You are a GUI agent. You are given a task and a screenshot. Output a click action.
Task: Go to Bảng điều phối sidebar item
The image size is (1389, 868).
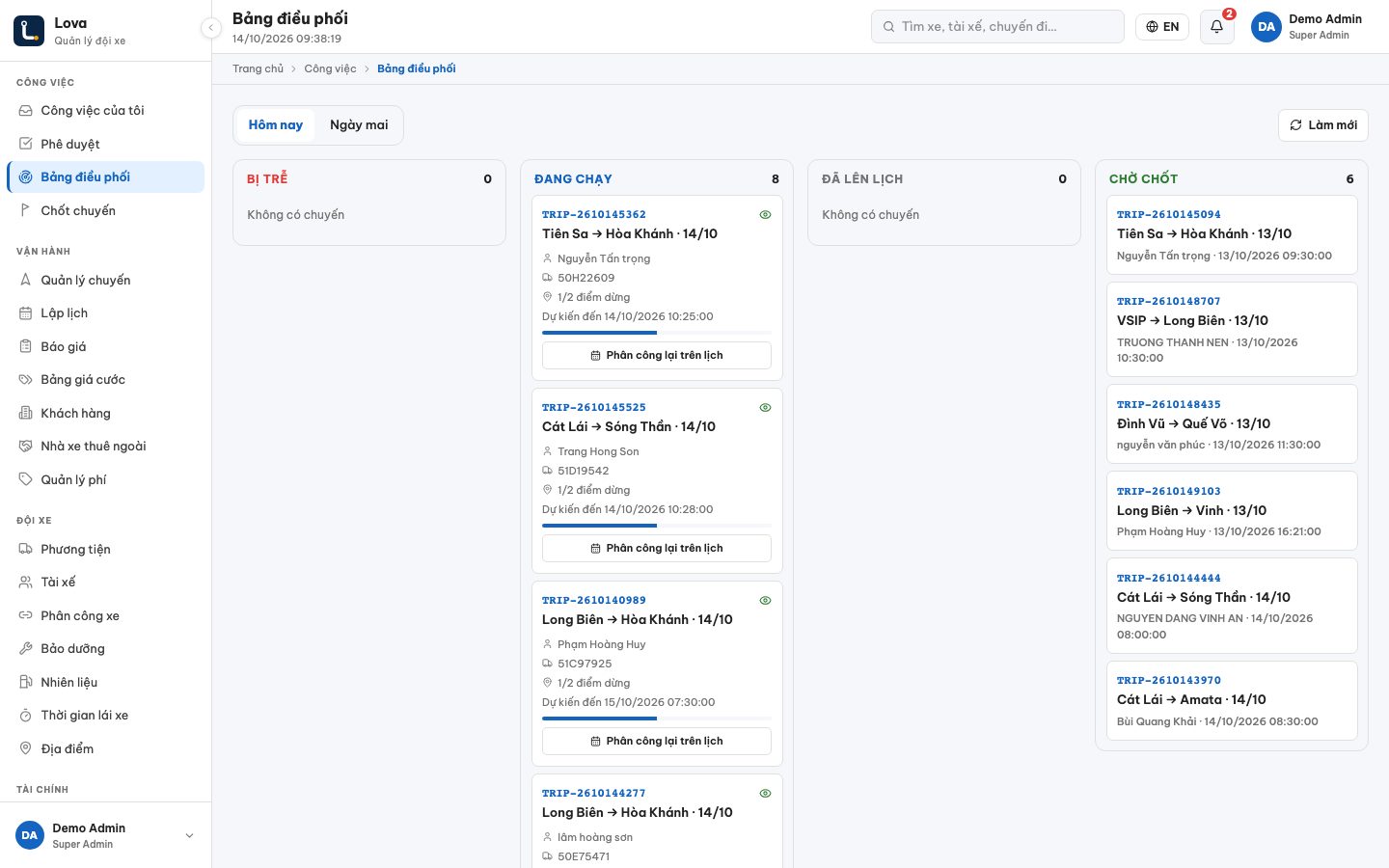coord(106,177)
